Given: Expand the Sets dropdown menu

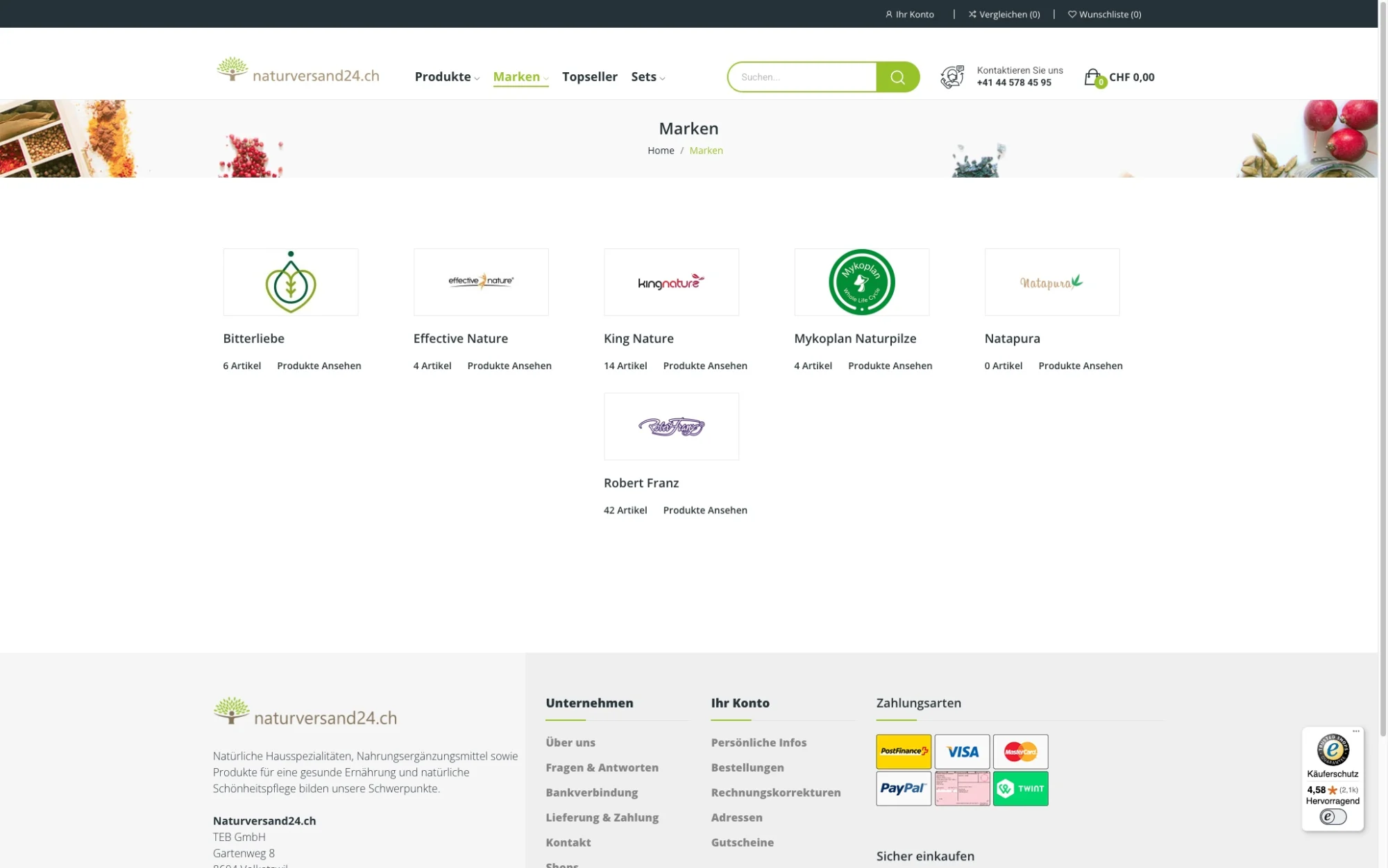Looking at the screenshot, I should pyautogui.click(x=648, y=77).
